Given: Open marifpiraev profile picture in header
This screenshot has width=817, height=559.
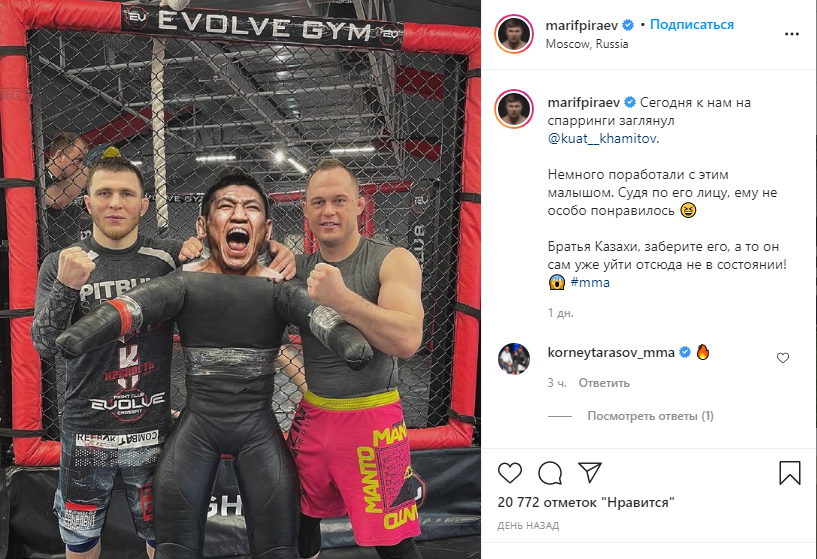Looking at the screenshot, I should point(514,34).
